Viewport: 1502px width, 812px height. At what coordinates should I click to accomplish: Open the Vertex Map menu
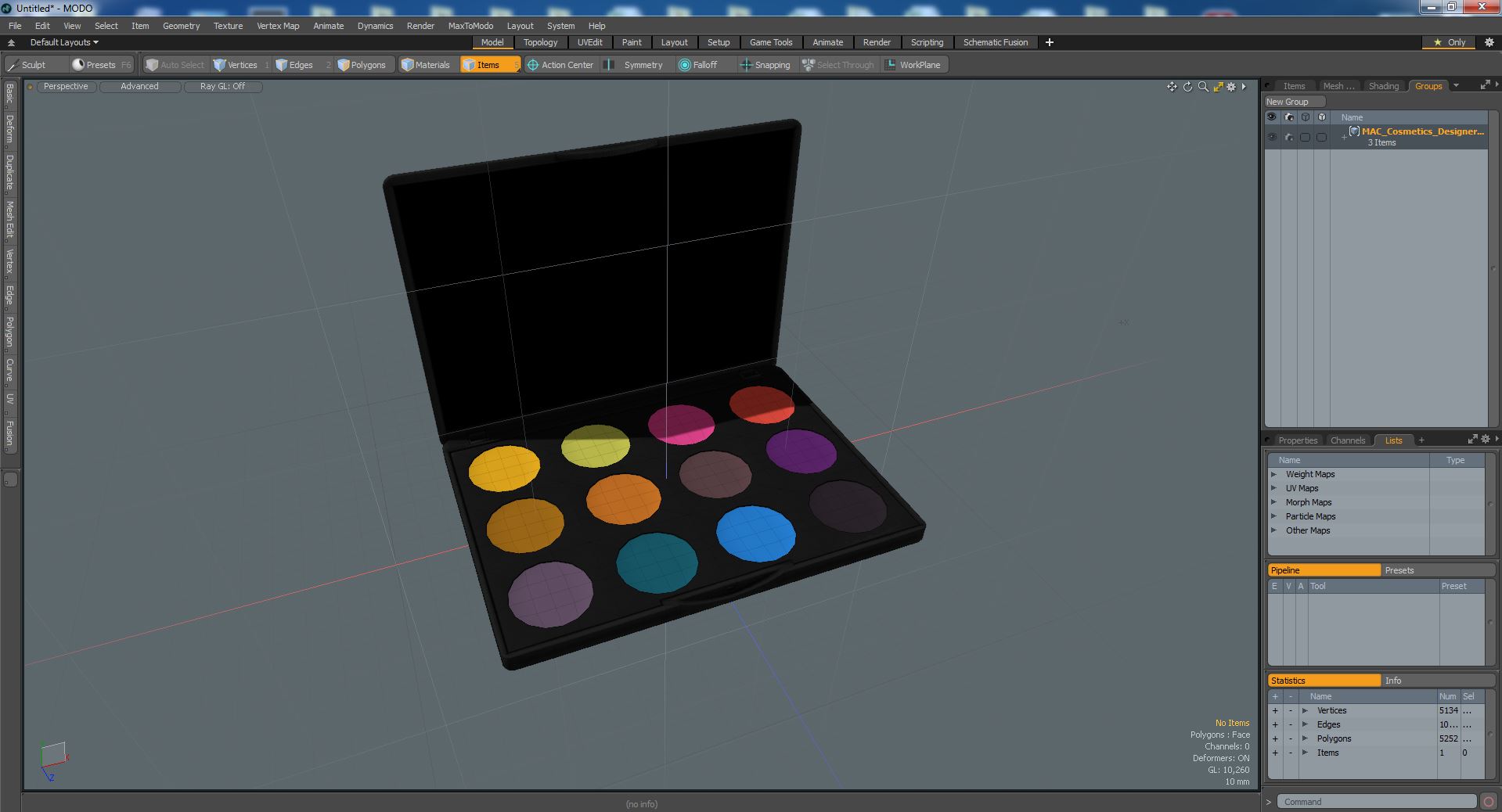coord(278,26)
